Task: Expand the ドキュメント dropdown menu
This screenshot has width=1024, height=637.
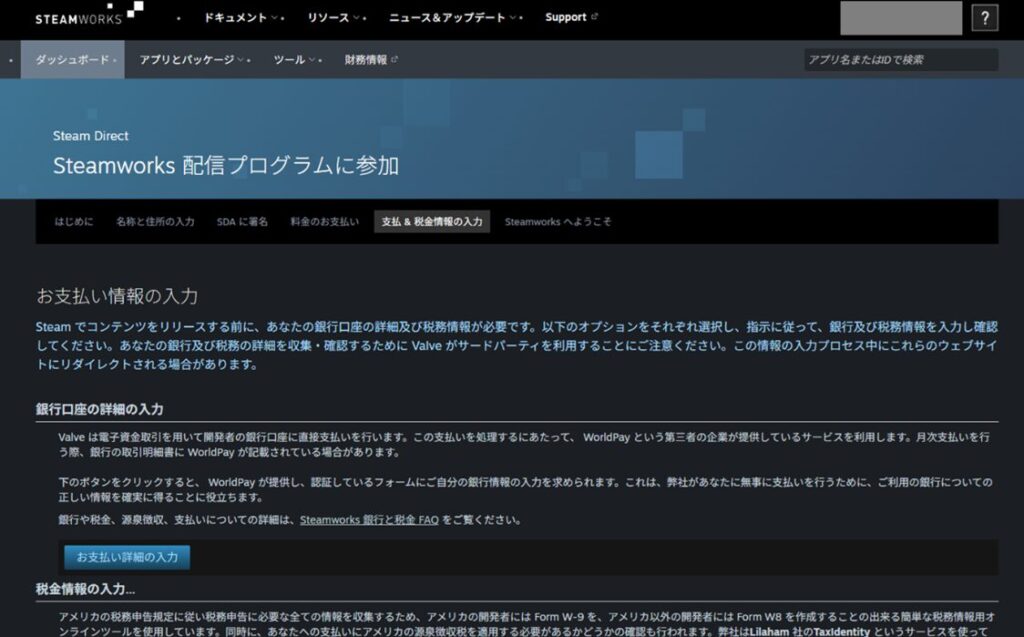Action: (241, 18)
